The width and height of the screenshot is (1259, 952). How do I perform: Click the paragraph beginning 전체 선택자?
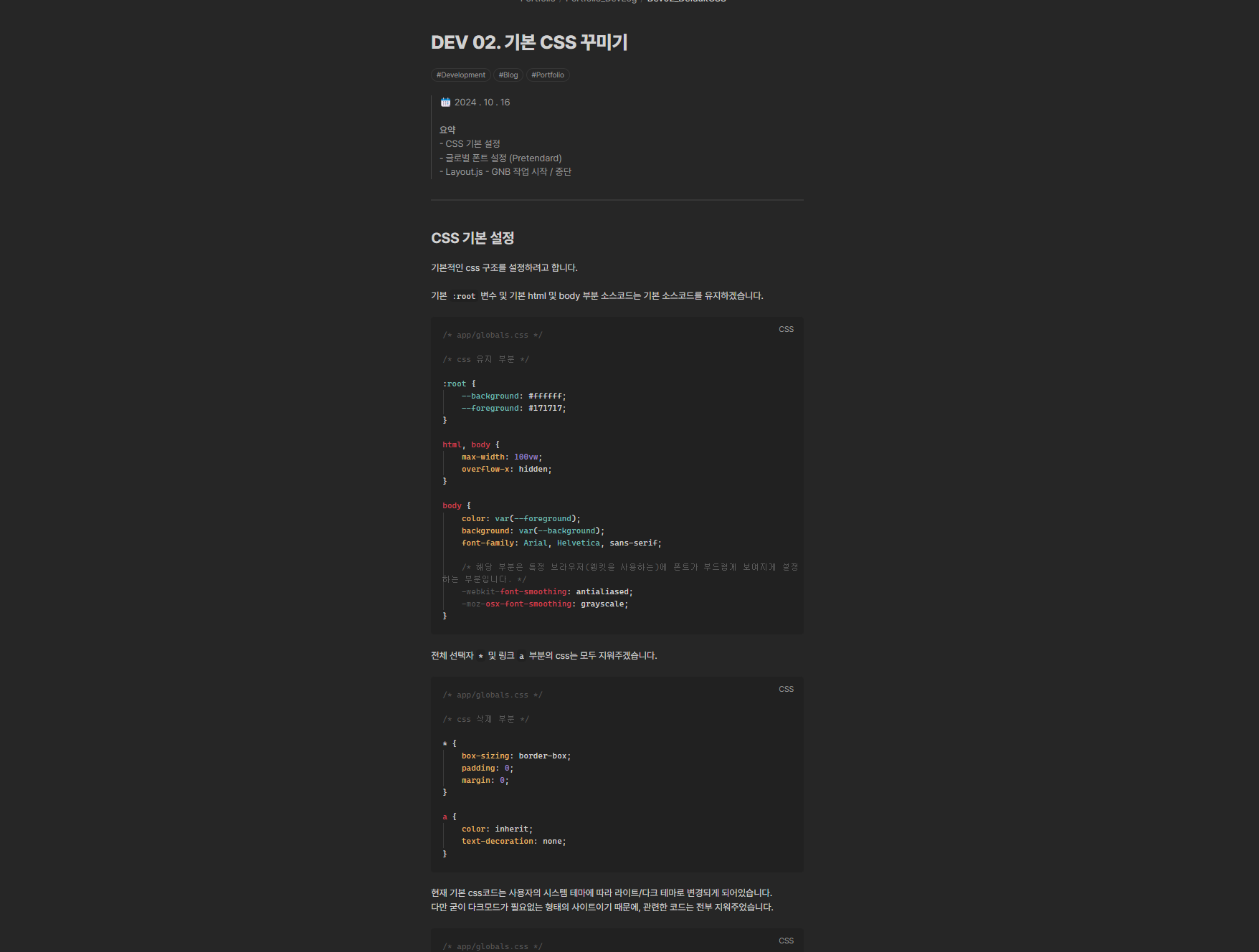(x=543, y=656)
